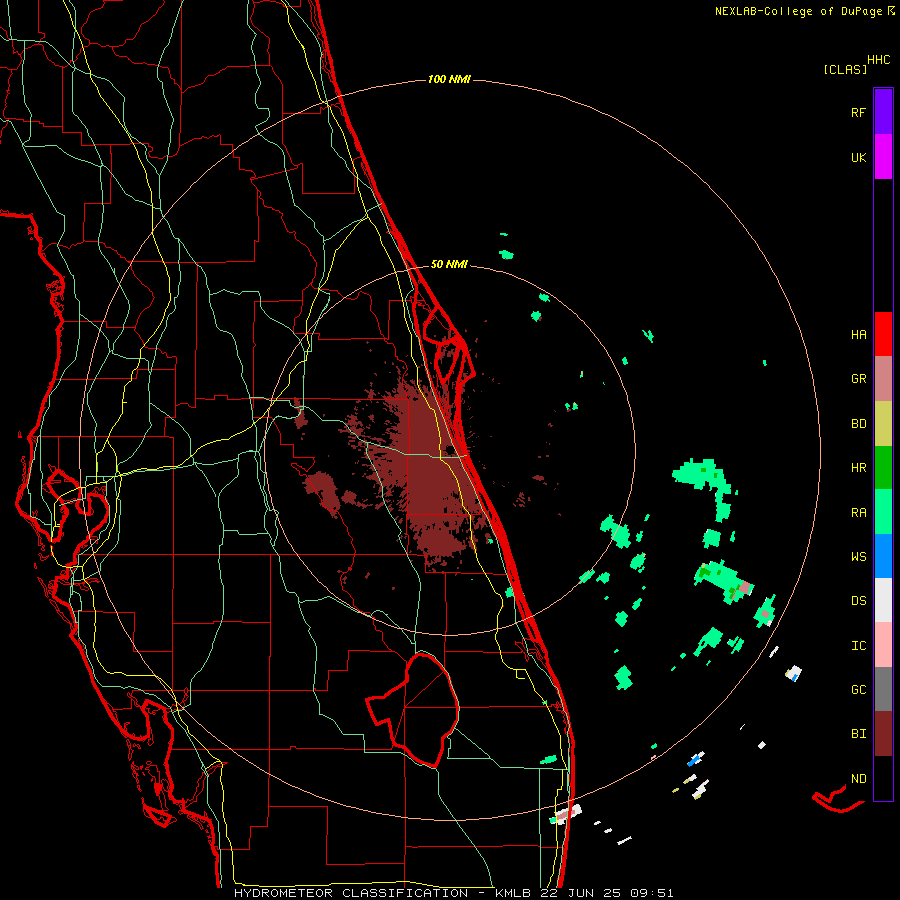Click the NEXLAB-College of DuPage credit text
The height and width of the screenshot is (900, 900).
pos(798,11)
